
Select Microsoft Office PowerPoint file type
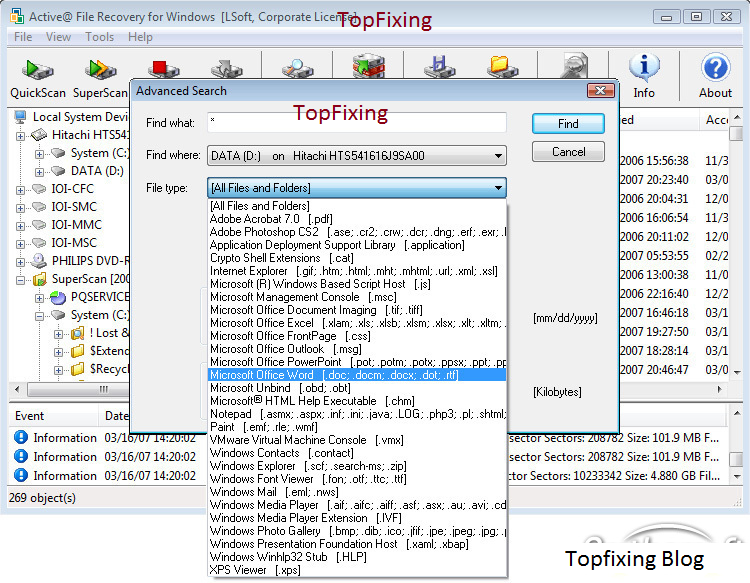pos(357,362)
